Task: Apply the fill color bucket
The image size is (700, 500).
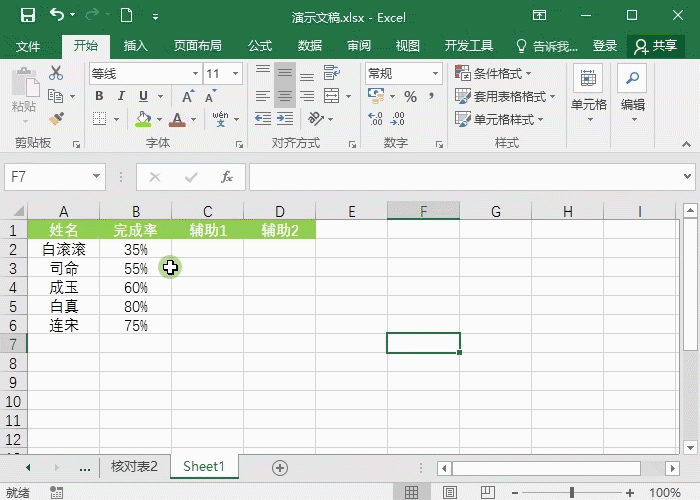Action: point(143,119)
